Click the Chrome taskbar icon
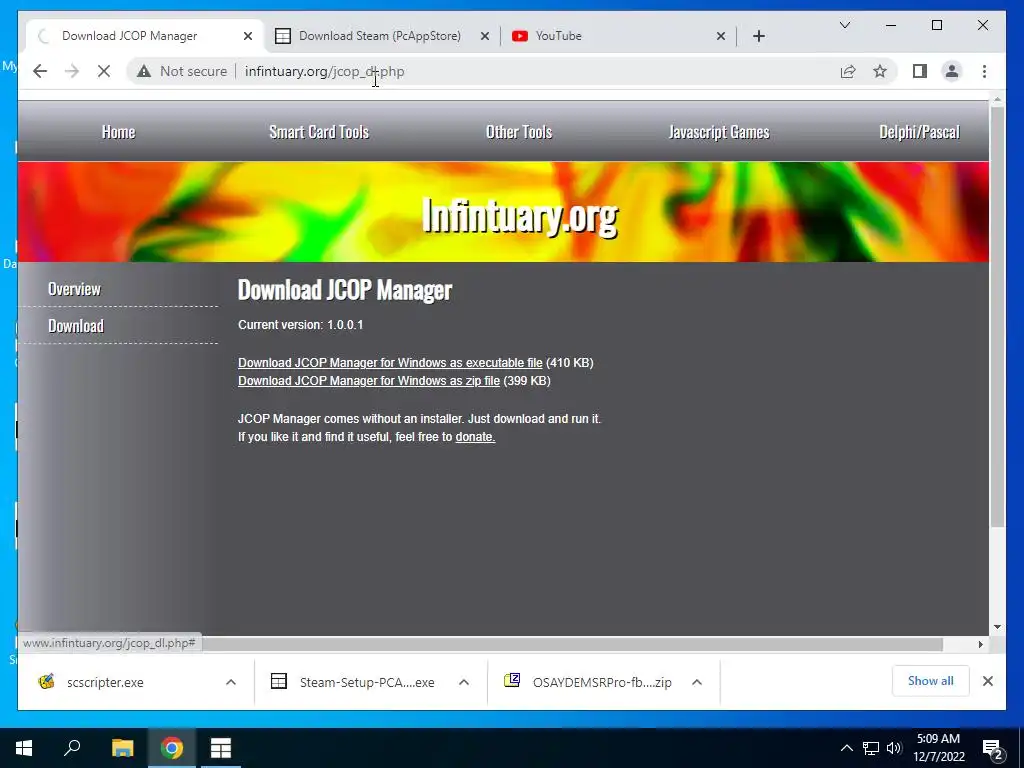The width and height of the screenshot is (1024, 768). (x=172, y=748)
